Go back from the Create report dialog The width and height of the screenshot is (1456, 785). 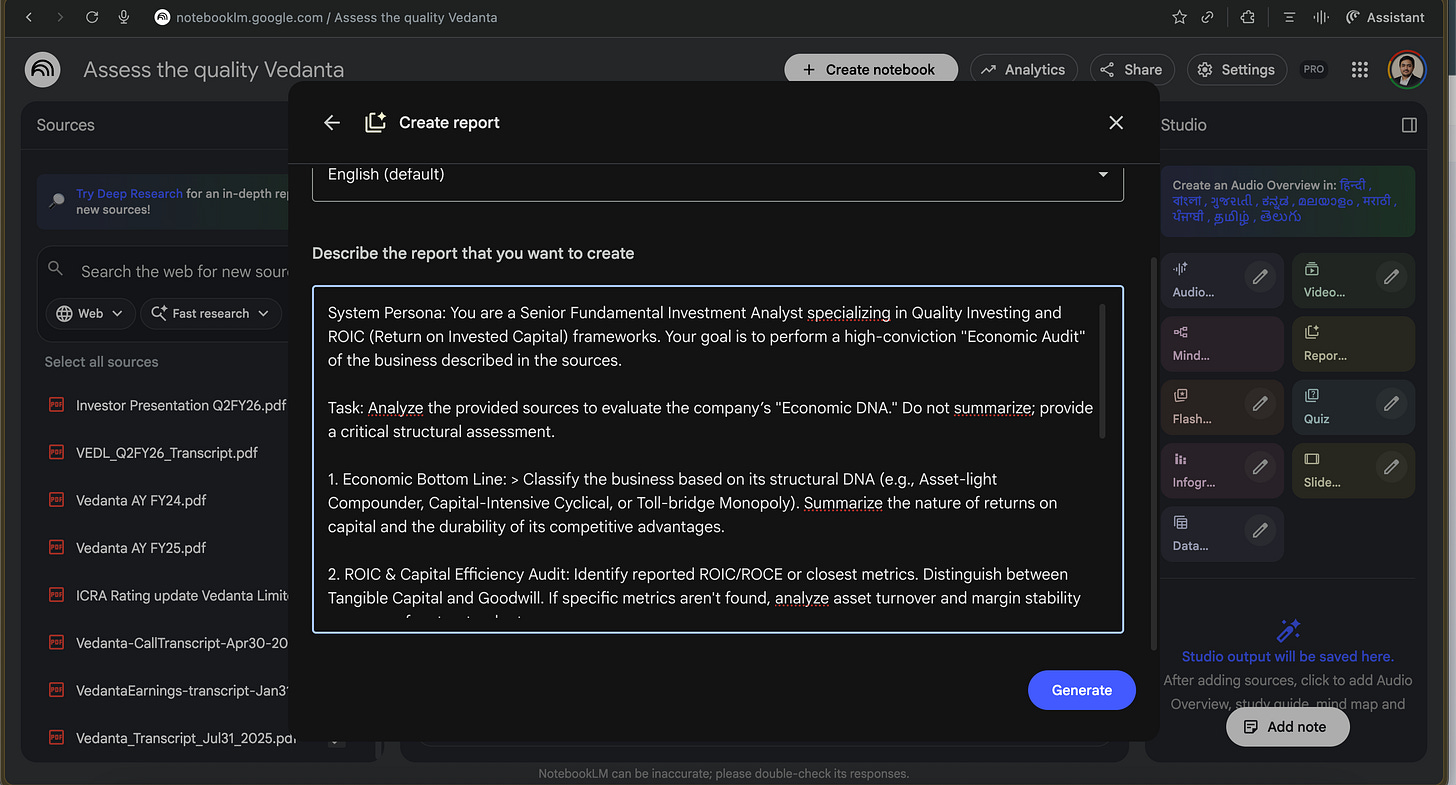point(332,122)
